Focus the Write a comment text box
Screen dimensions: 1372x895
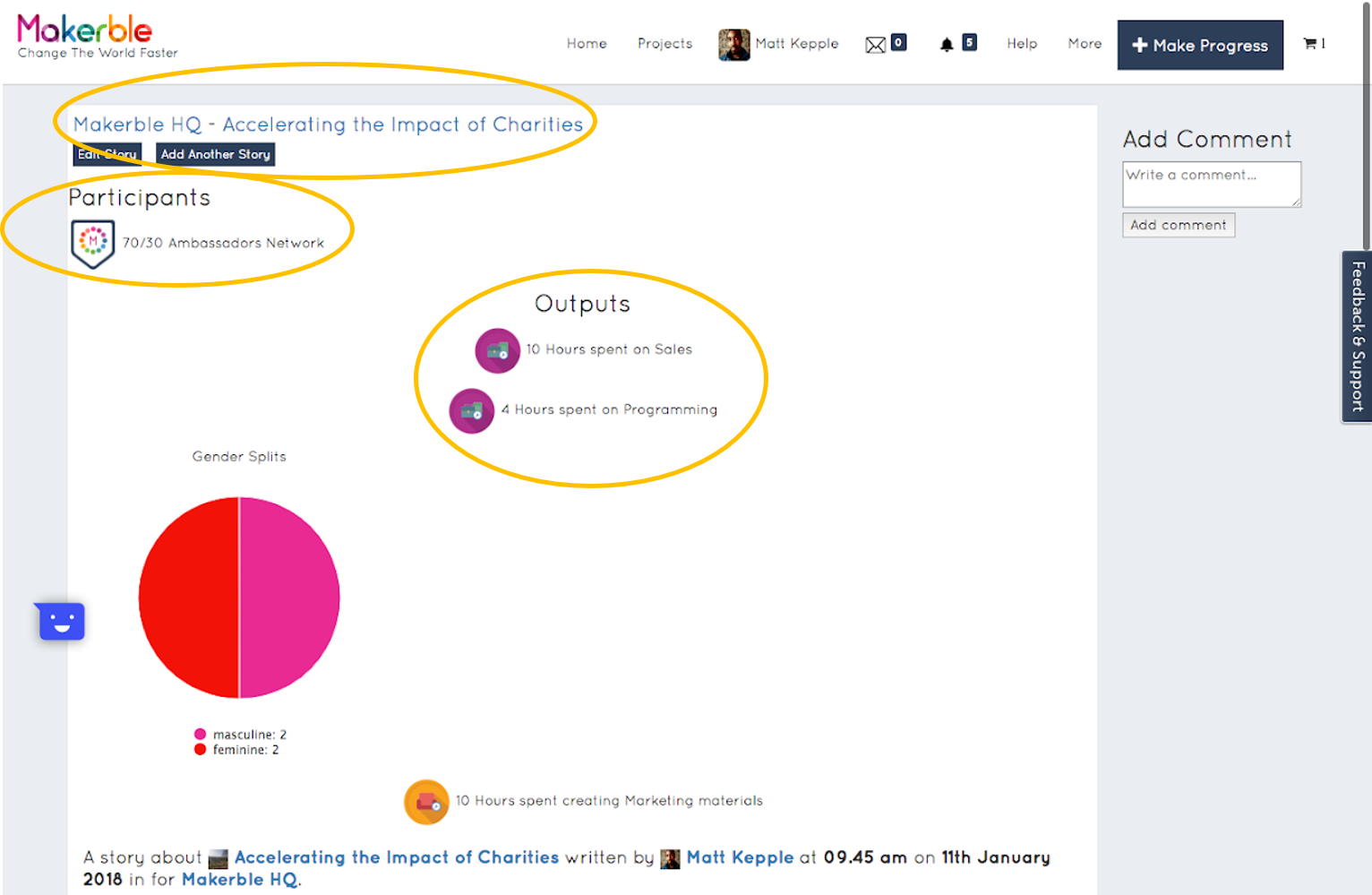pyautogui.click(x=1212, y=185)
